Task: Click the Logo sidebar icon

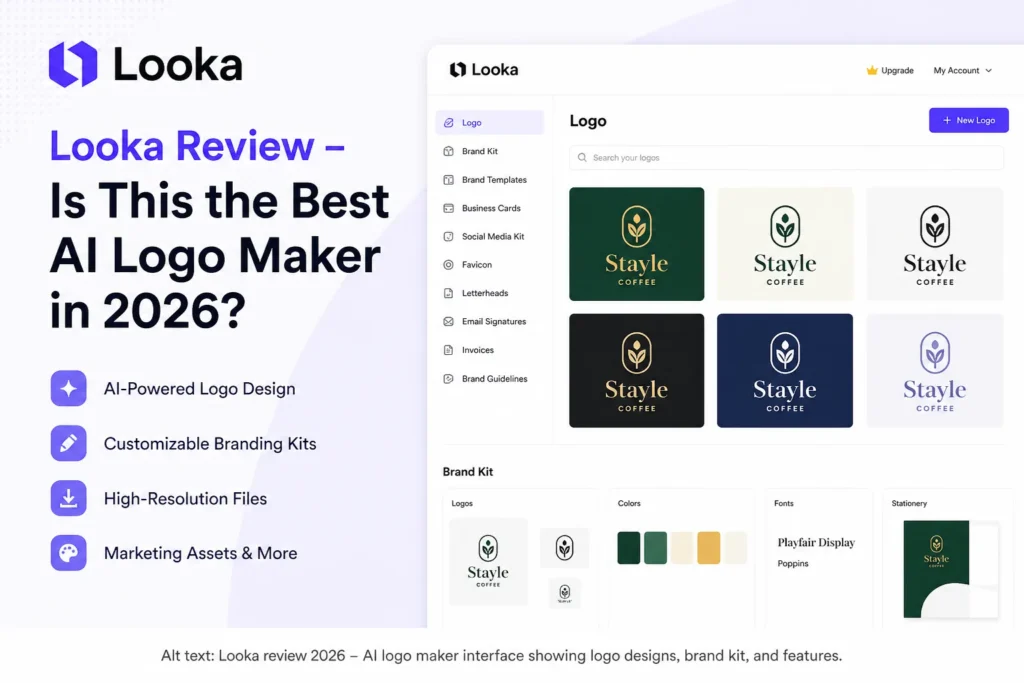Action: [x=449, y=123]
